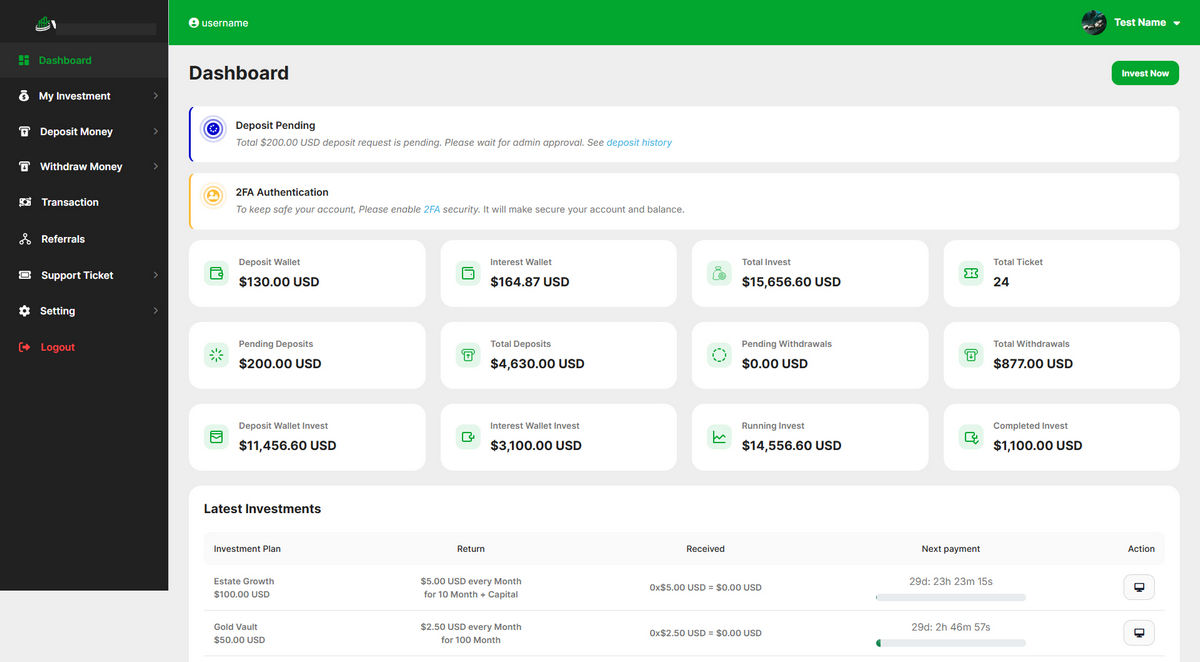This screenshot has height=662, width=1200.
Task: Click the My Investment money bag icon
Action: 24,96
